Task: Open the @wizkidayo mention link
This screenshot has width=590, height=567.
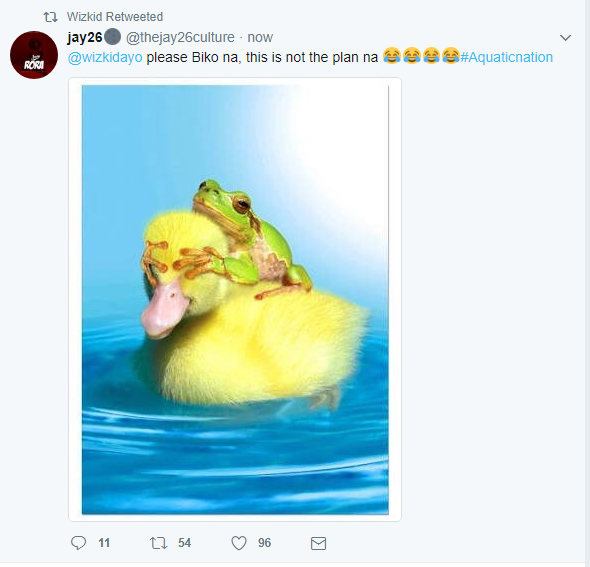Action: point(105,57)
